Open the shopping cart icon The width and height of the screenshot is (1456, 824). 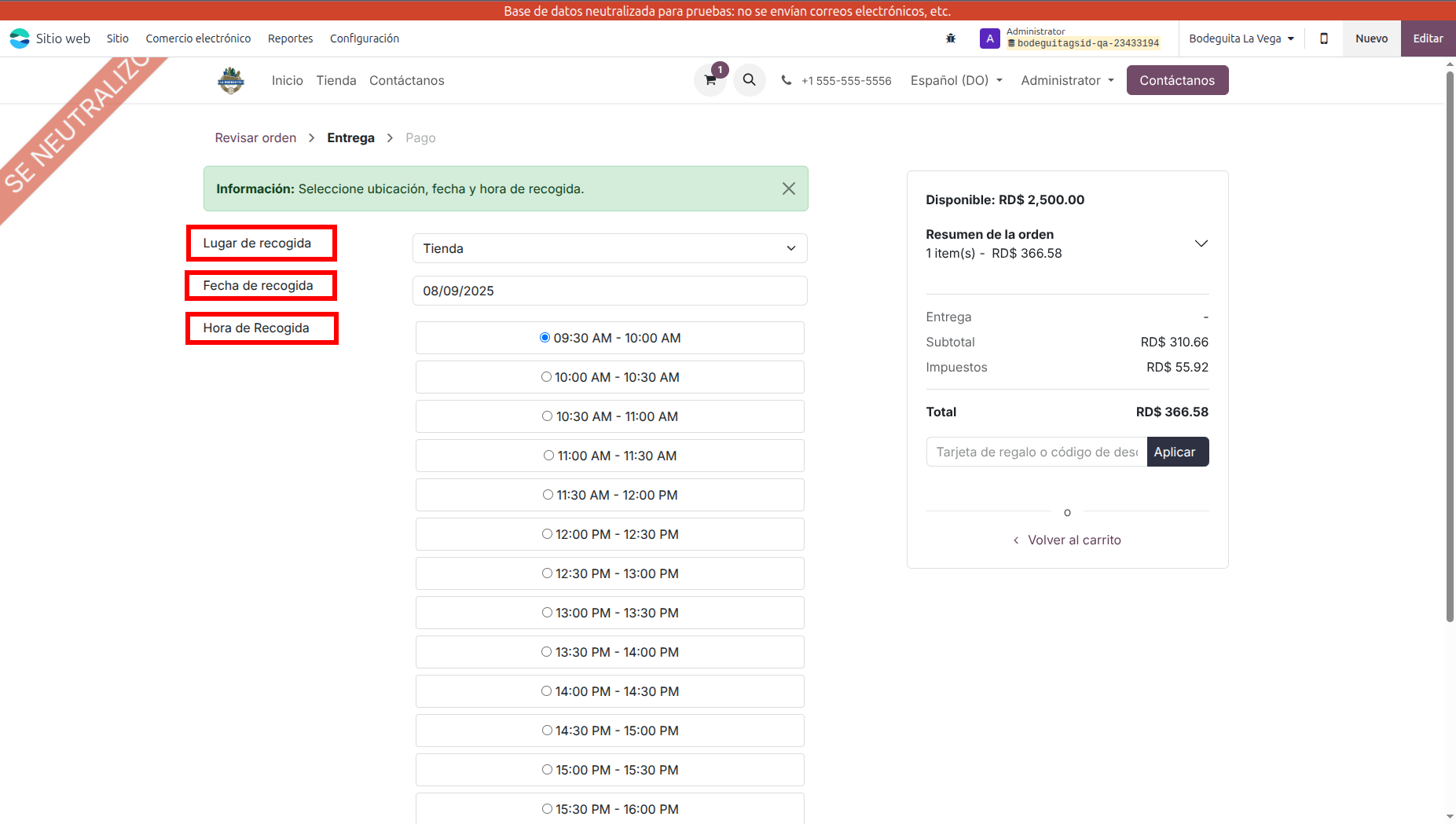point(710,80)
